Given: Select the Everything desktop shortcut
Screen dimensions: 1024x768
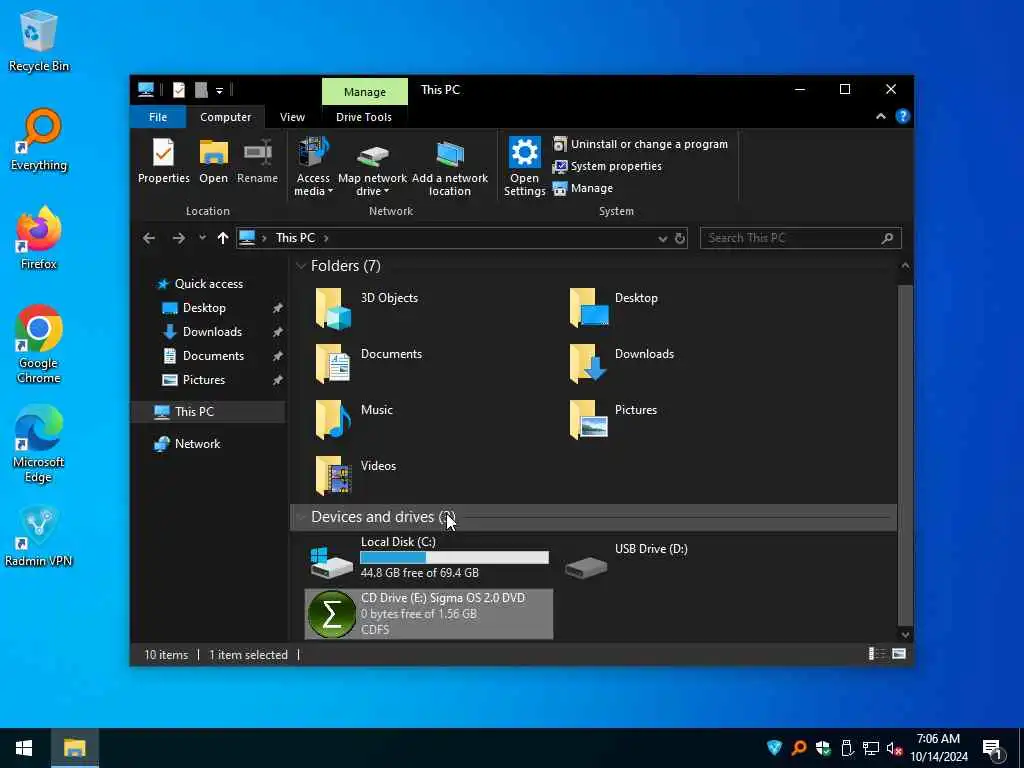Looking at the screenshot, I should click(x=39, y=140).
